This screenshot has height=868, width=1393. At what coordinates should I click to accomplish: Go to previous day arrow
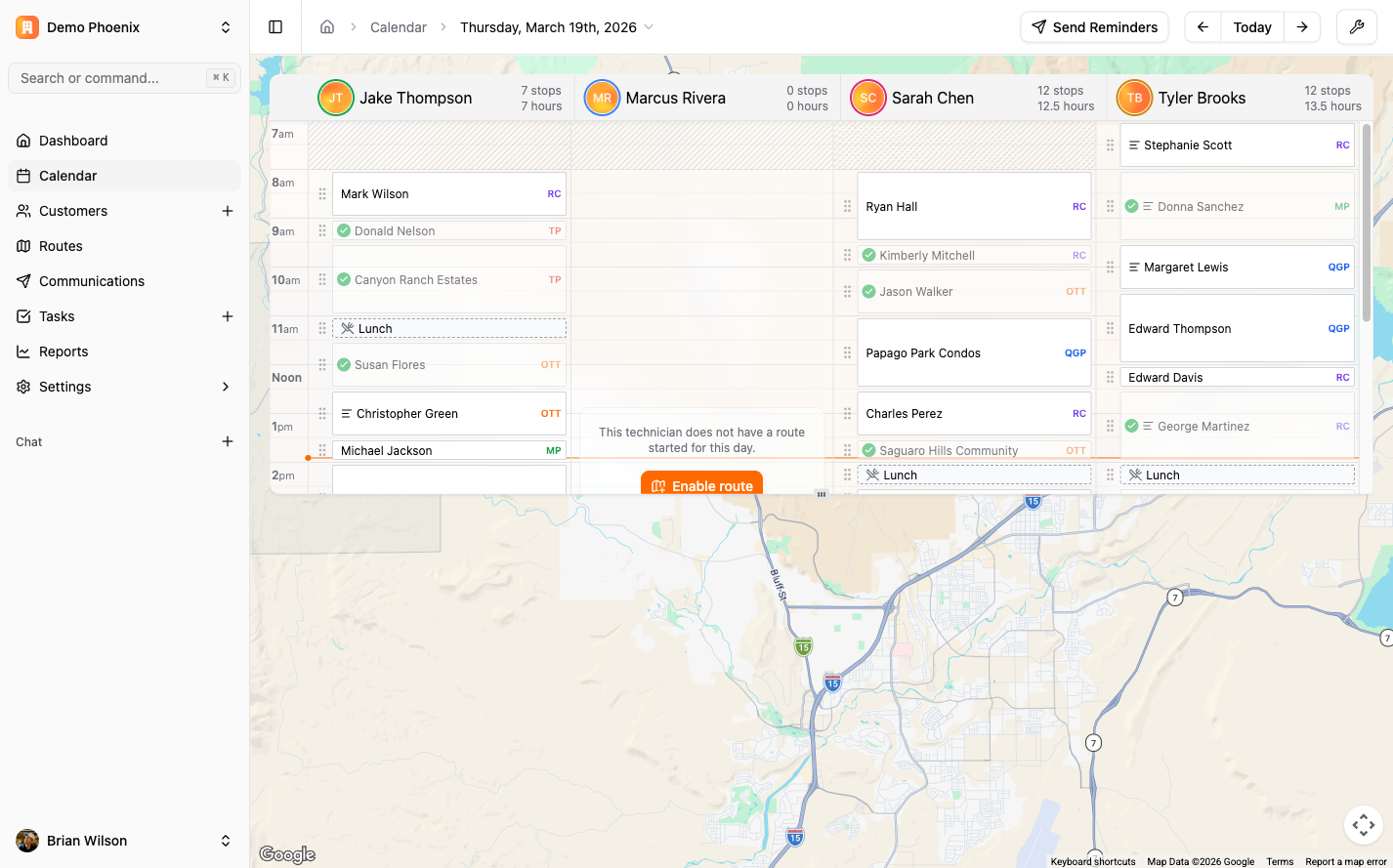click(x=1203, y=27)
